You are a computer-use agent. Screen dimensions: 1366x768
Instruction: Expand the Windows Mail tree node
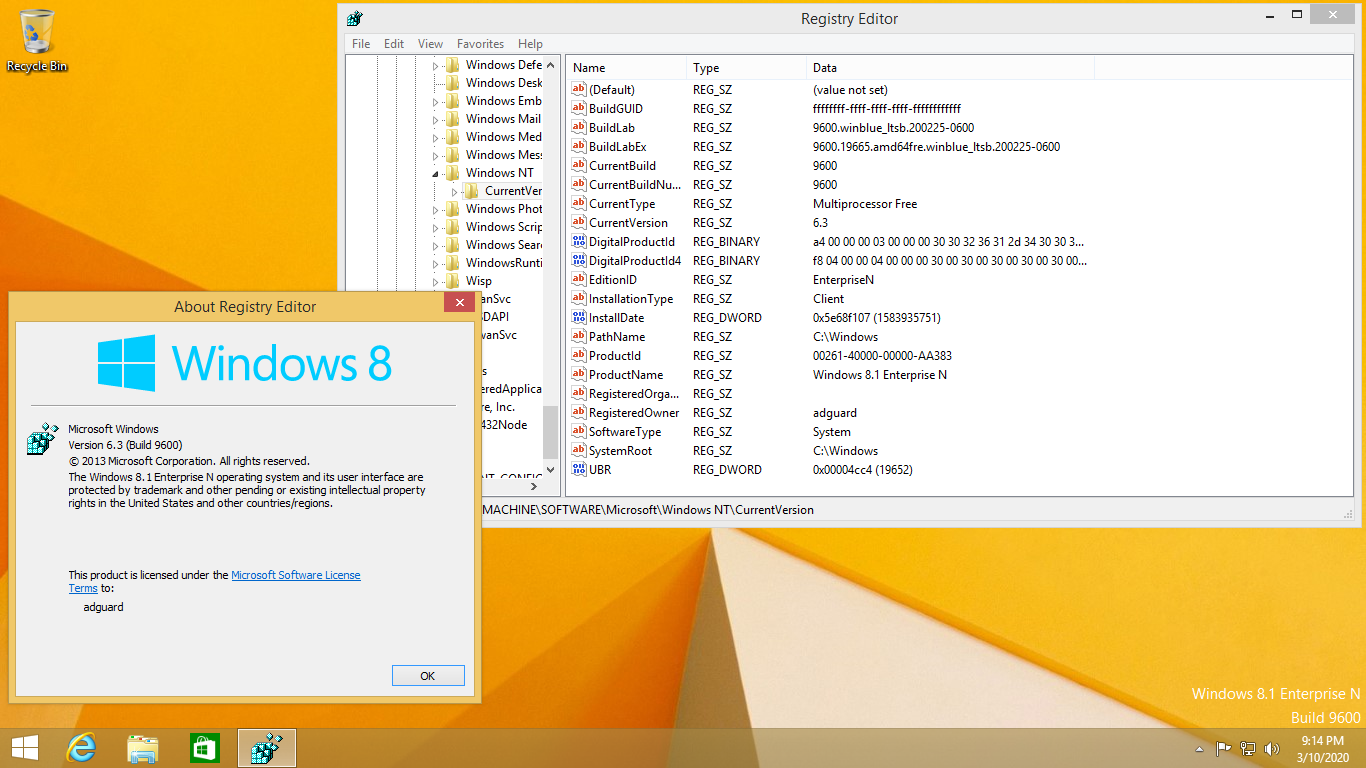click(435, 119)
